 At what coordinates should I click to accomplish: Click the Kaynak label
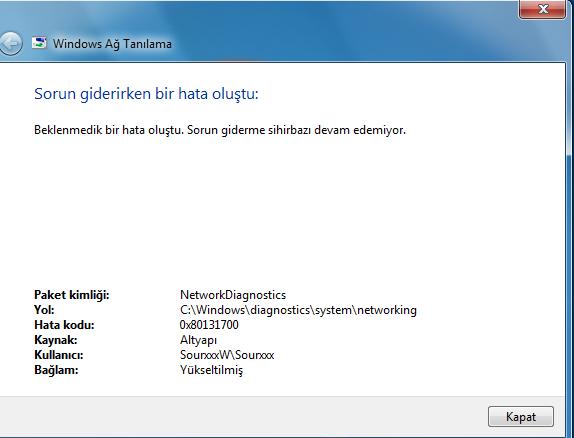pos(56,340)
